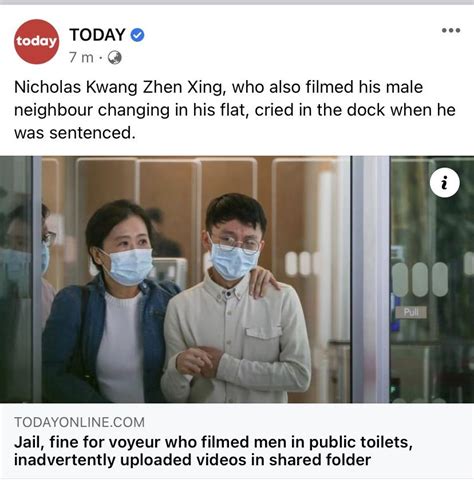The height and width of the screenshot is (483, 474).
Task: Click the globe public-audience icon
Action: (114, 58)
